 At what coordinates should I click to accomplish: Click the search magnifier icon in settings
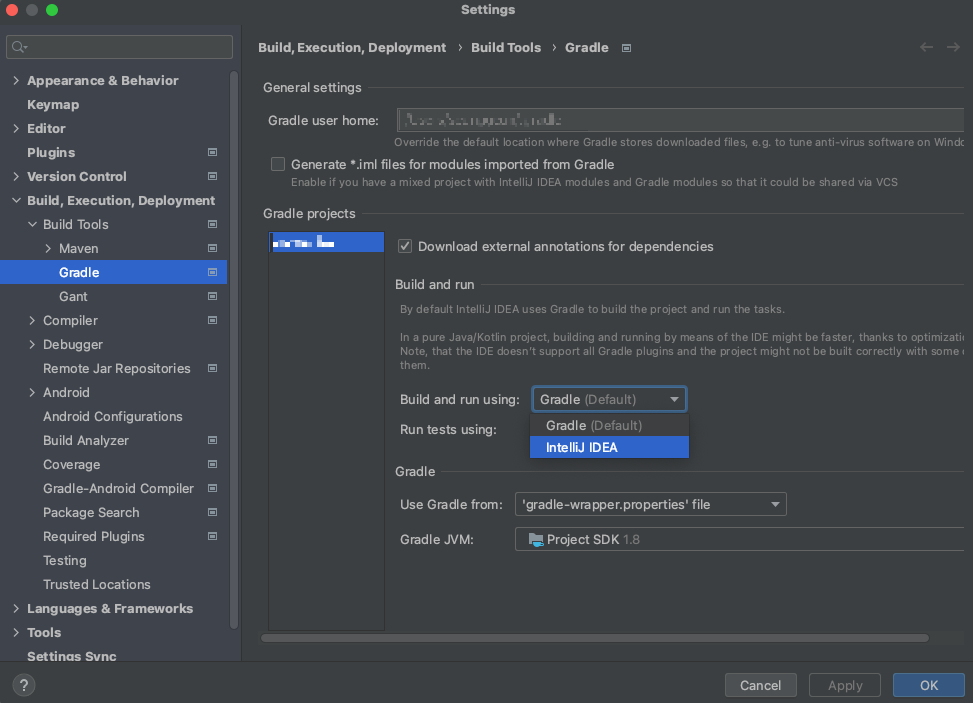(19, 47)
